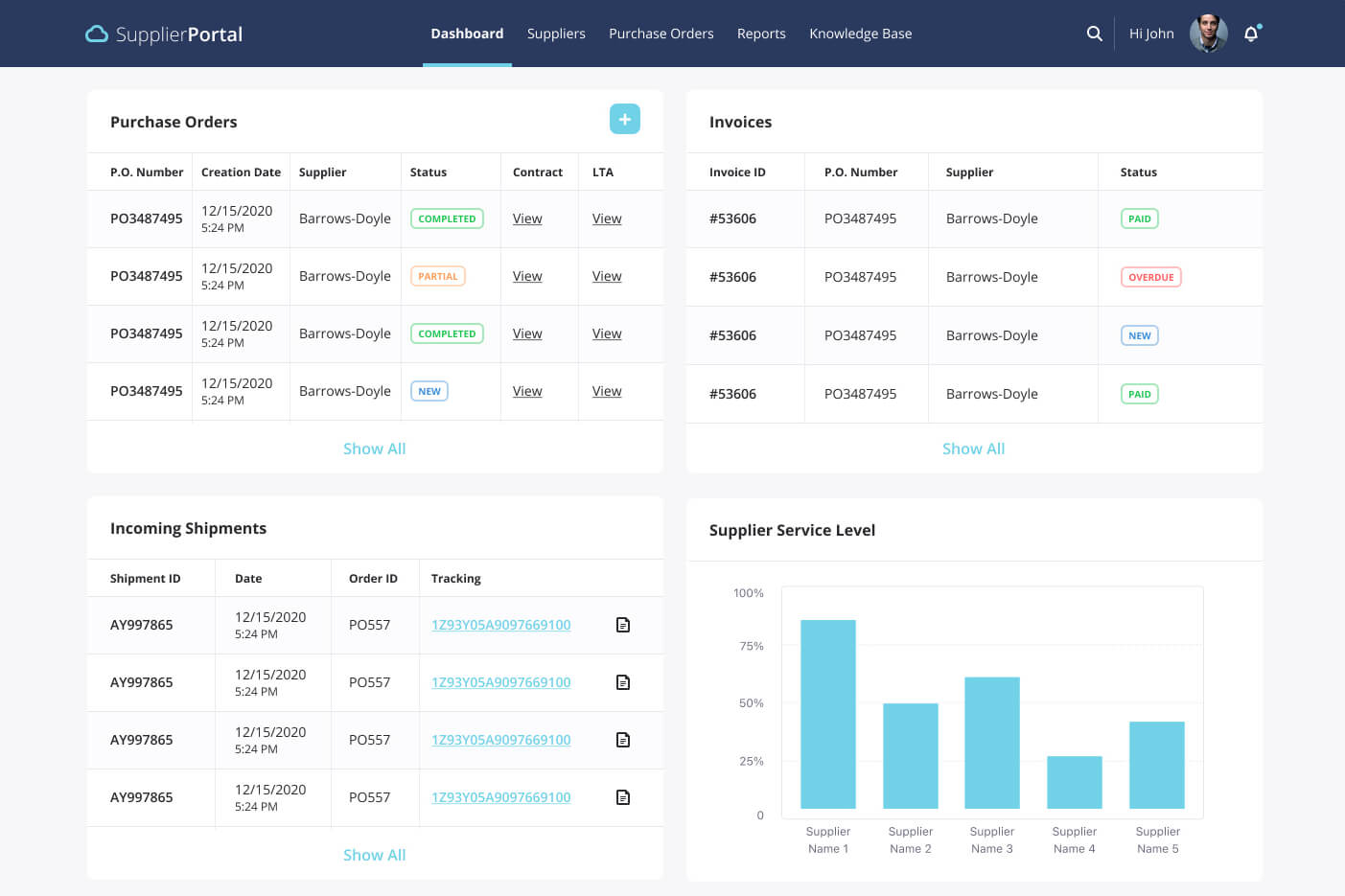Go to the Reports tab
Image resolution: width=1345 pixels, height=896 pixels.
(761, 34)
